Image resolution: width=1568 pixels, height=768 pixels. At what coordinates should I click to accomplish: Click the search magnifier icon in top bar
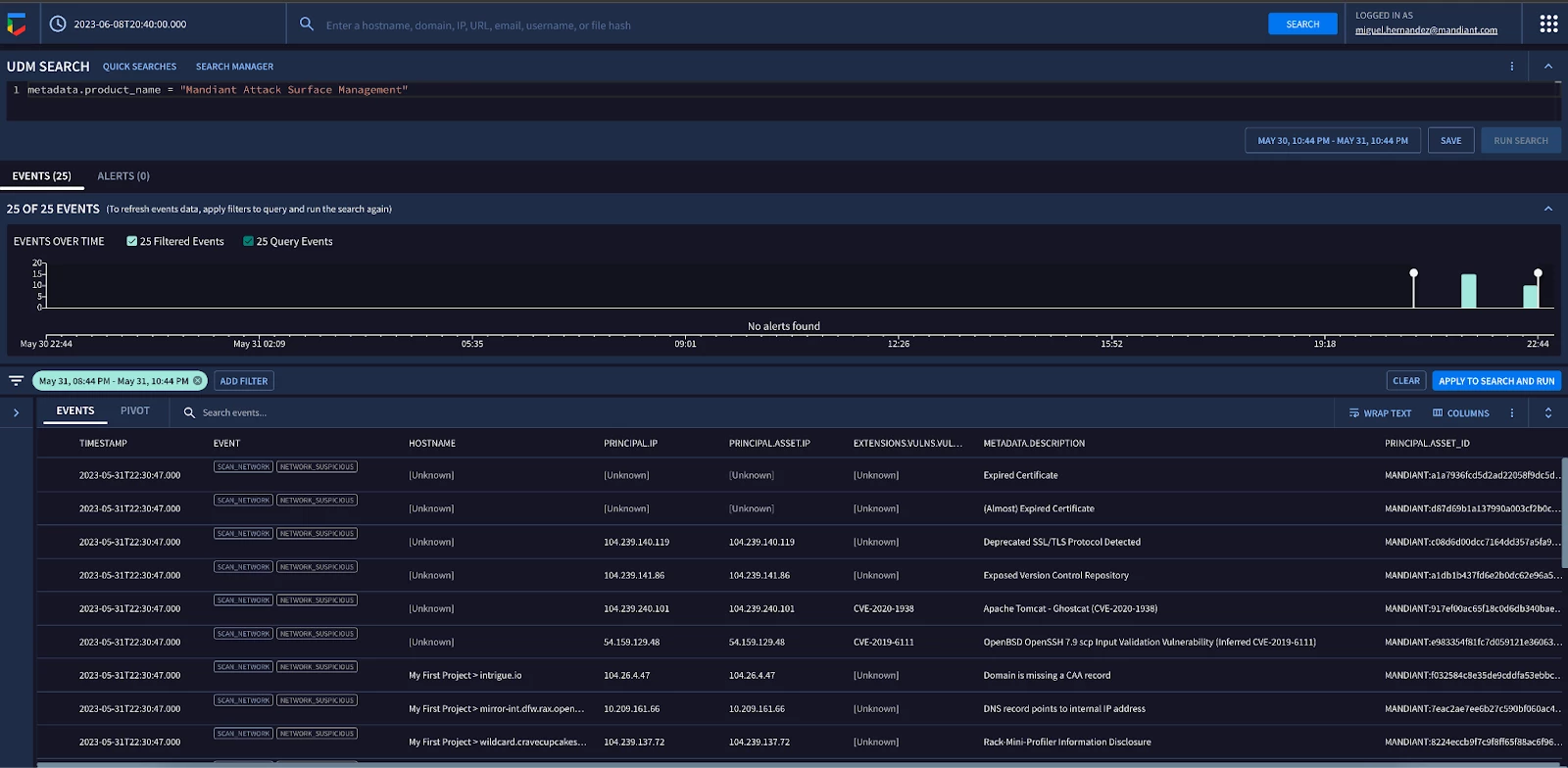point(307,24)
